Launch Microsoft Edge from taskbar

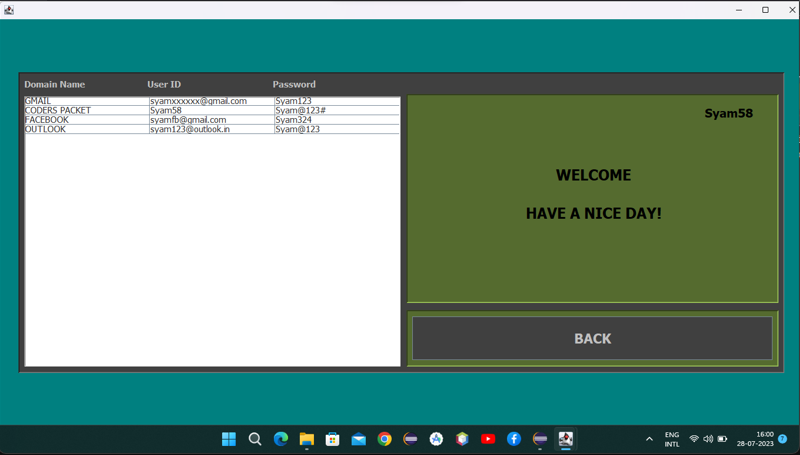pyautogui.click(x=281, y=439)
